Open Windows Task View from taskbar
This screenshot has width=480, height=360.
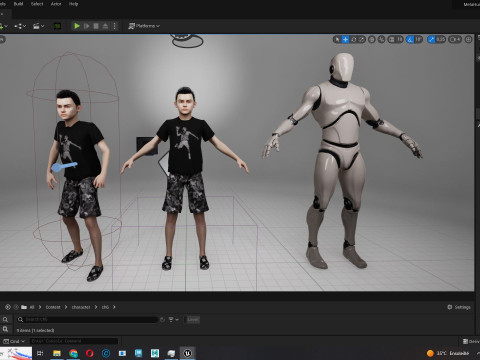pyautogui.click(x=40, y=353)
